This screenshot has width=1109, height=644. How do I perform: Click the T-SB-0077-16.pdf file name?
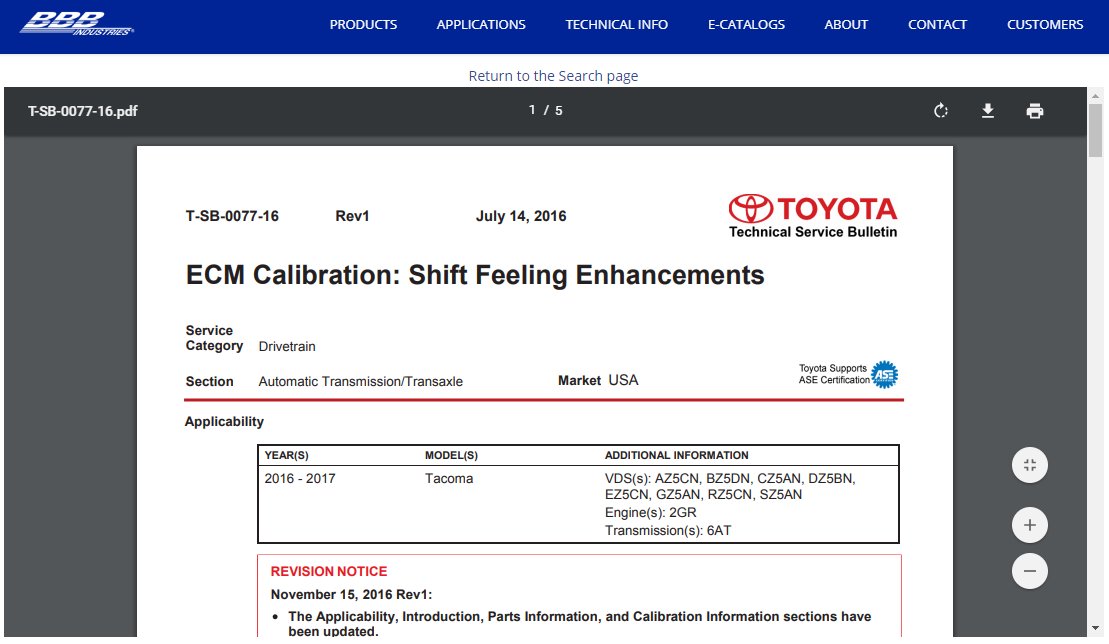[83, 111]
